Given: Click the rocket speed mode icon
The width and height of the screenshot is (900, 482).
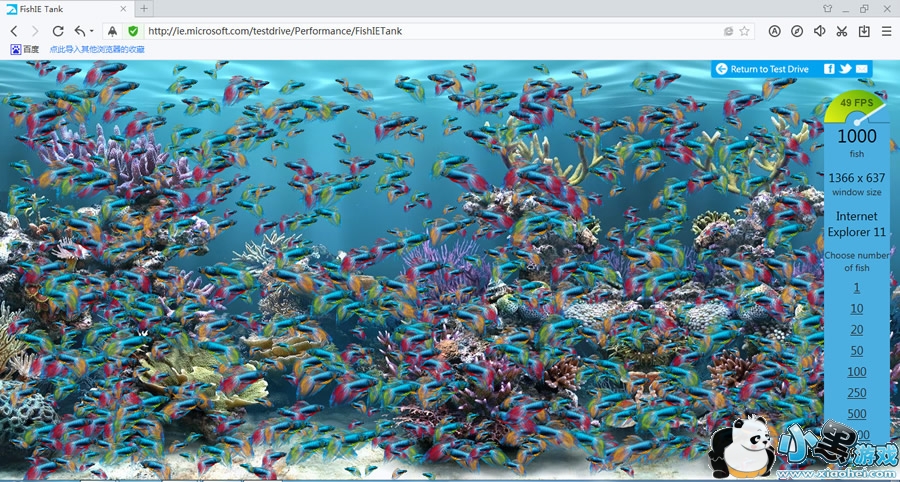Looking at the screenshot, I should [x=112, y=31].
